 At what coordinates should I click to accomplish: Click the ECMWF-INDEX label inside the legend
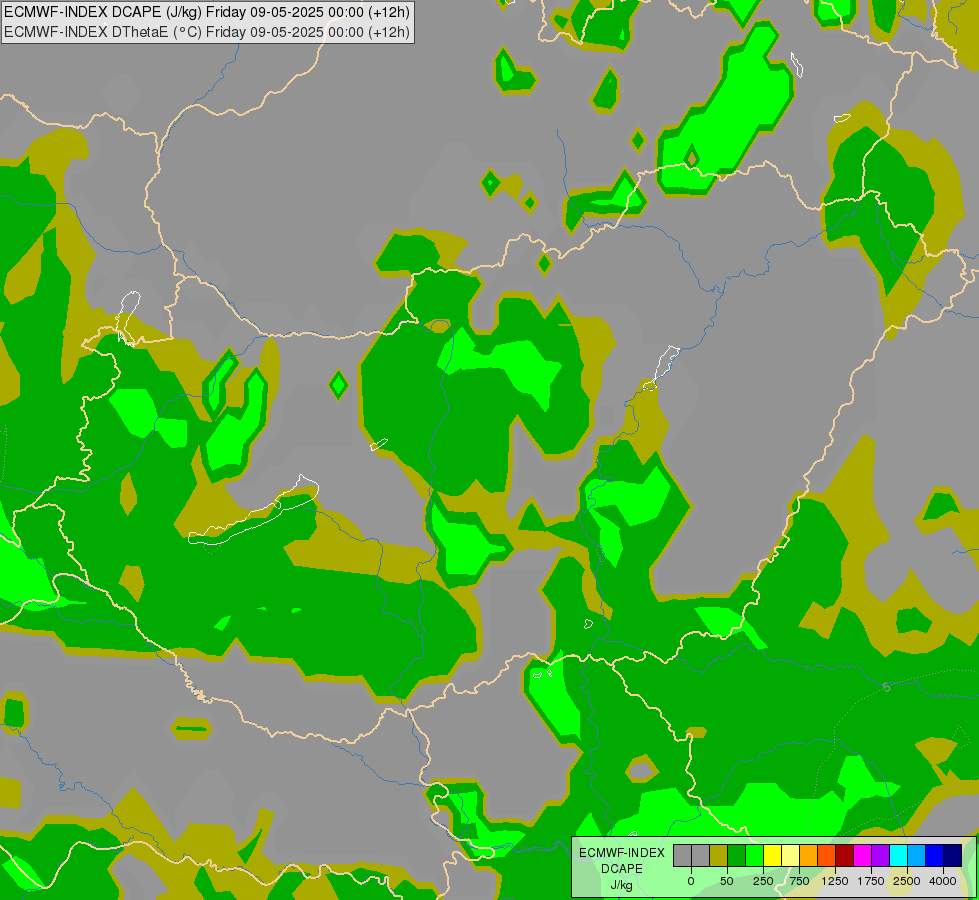(x=622, y=853)
